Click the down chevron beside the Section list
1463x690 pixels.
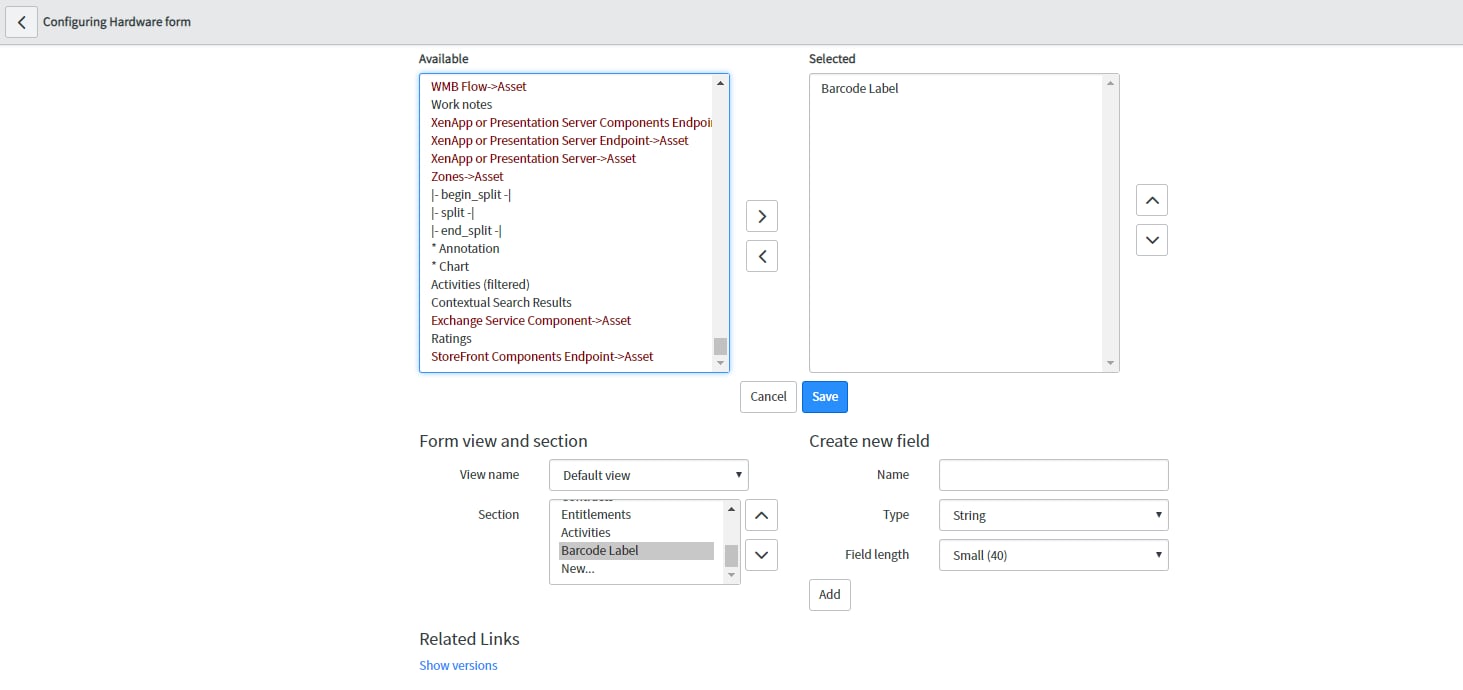click(x=761, y=554)
